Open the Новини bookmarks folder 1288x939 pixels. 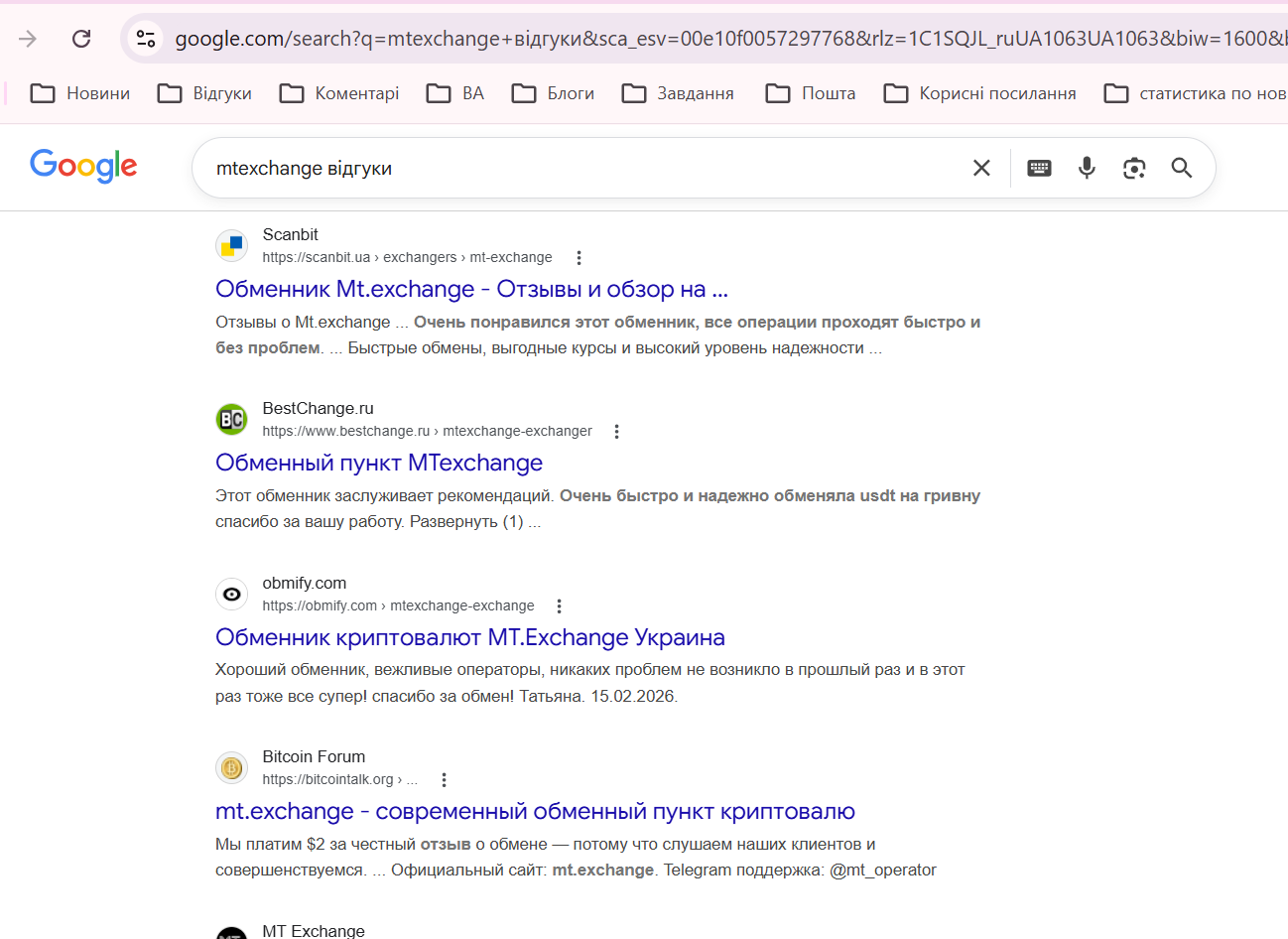pos(80,93)
